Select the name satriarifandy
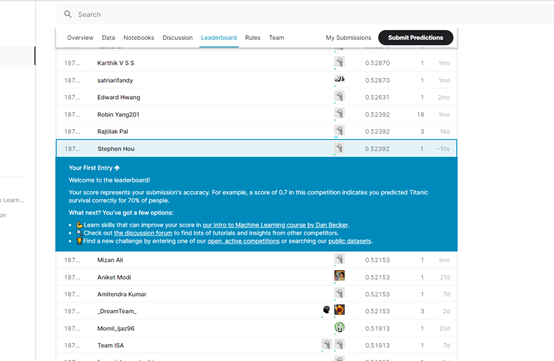554x361 pixels. (115, 80)
